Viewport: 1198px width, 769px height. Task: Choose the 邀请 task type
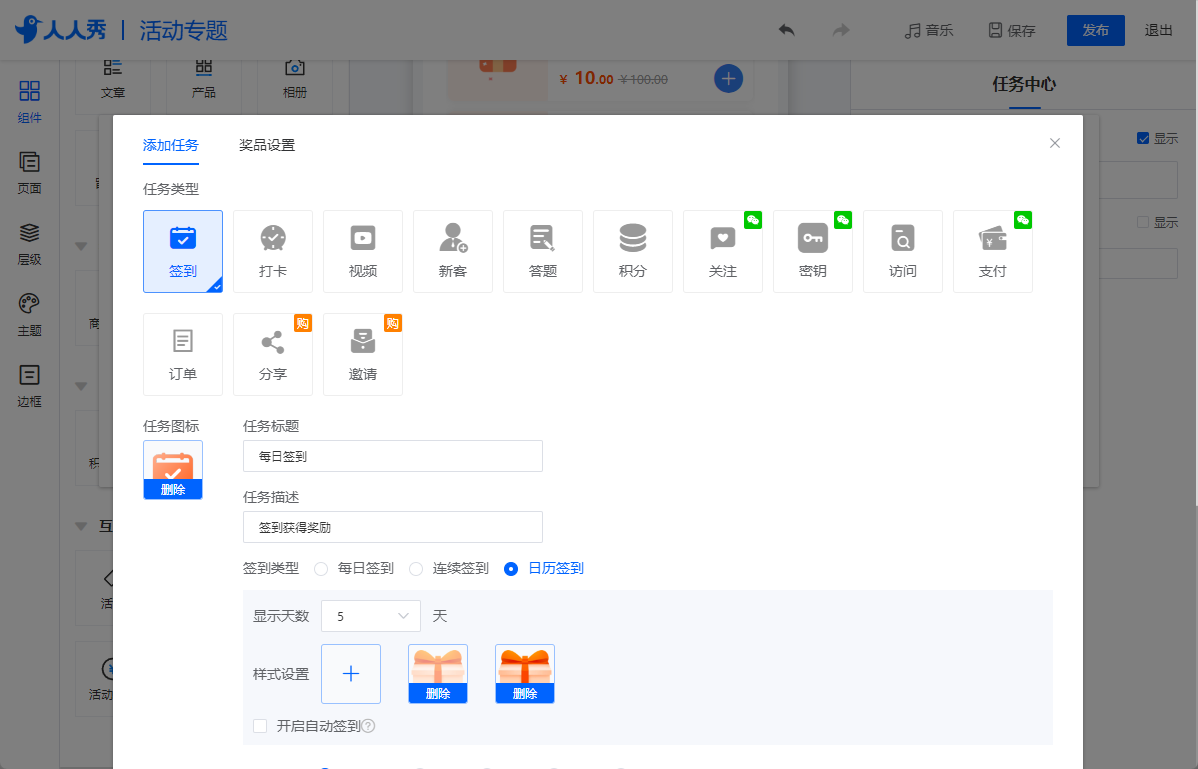point(363,354)
